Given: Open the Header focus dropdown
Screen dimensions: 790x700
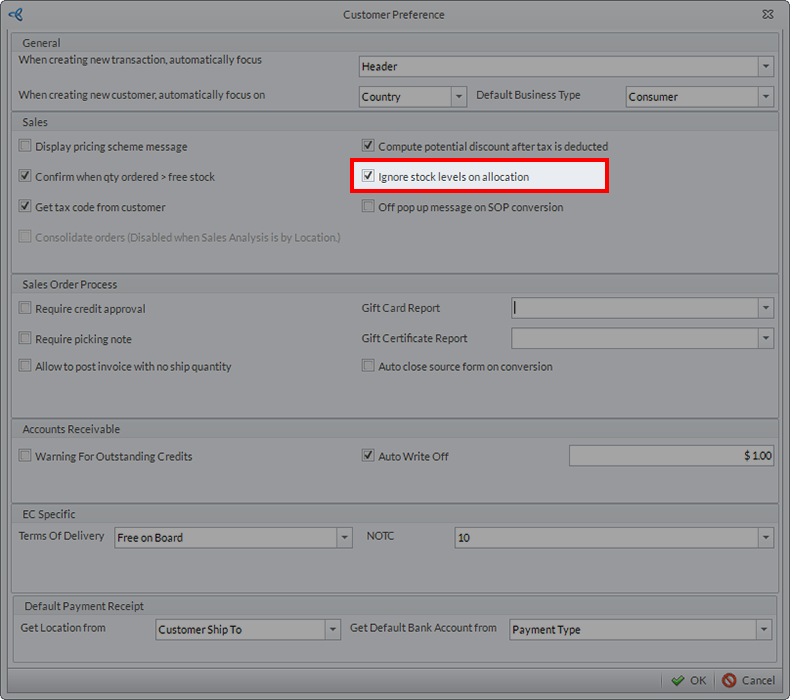Looking at the screenshot, I should point(765,67).
